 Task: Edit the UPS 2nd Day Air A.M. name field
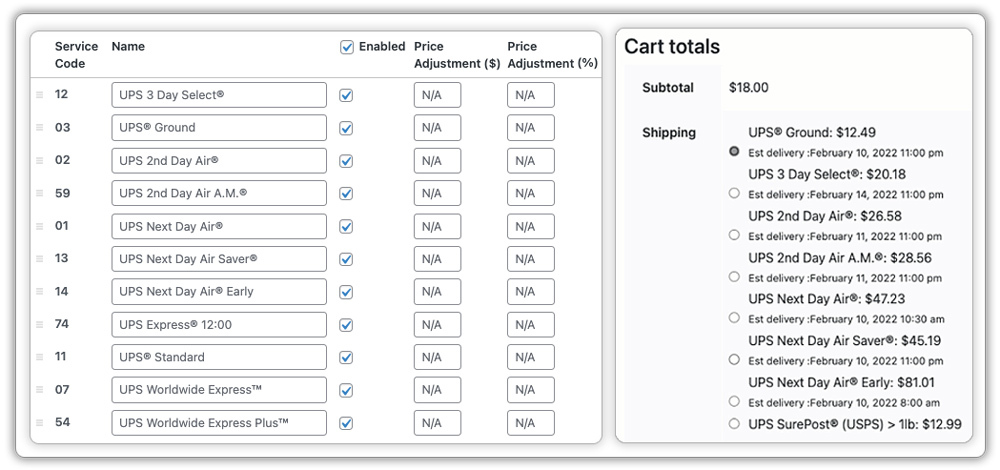[x=219, y=193]
